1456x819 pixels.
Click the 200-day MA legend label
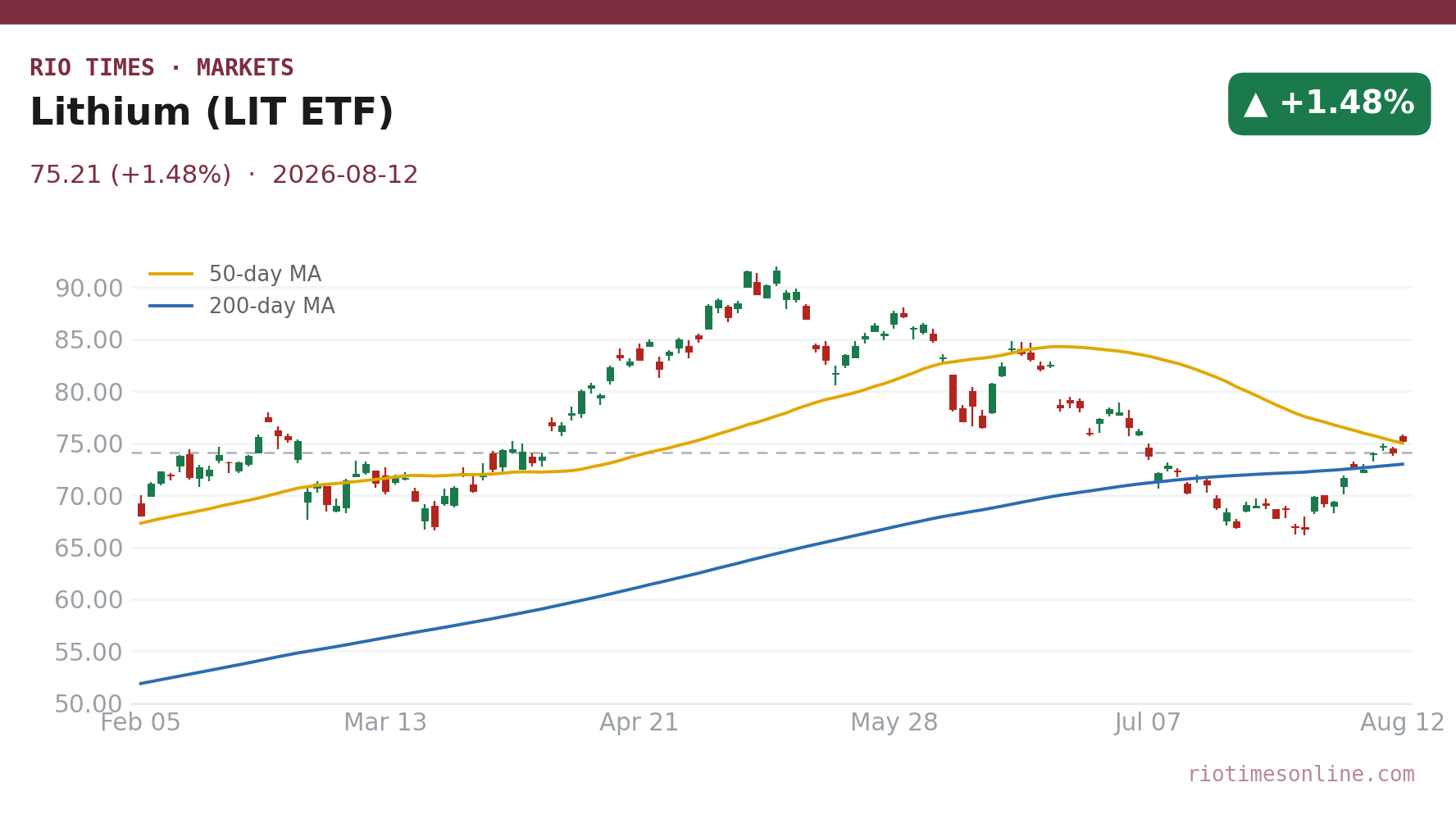click(x=271, y=307)
